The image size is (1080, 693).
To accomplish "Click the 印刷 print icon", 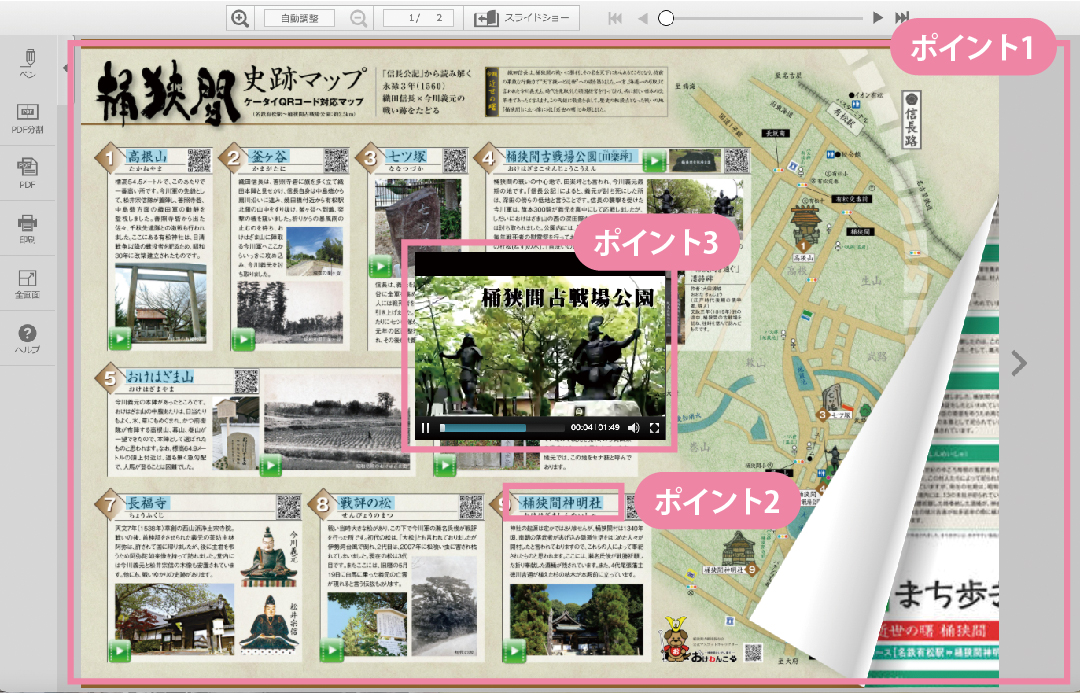I will 28,227.
